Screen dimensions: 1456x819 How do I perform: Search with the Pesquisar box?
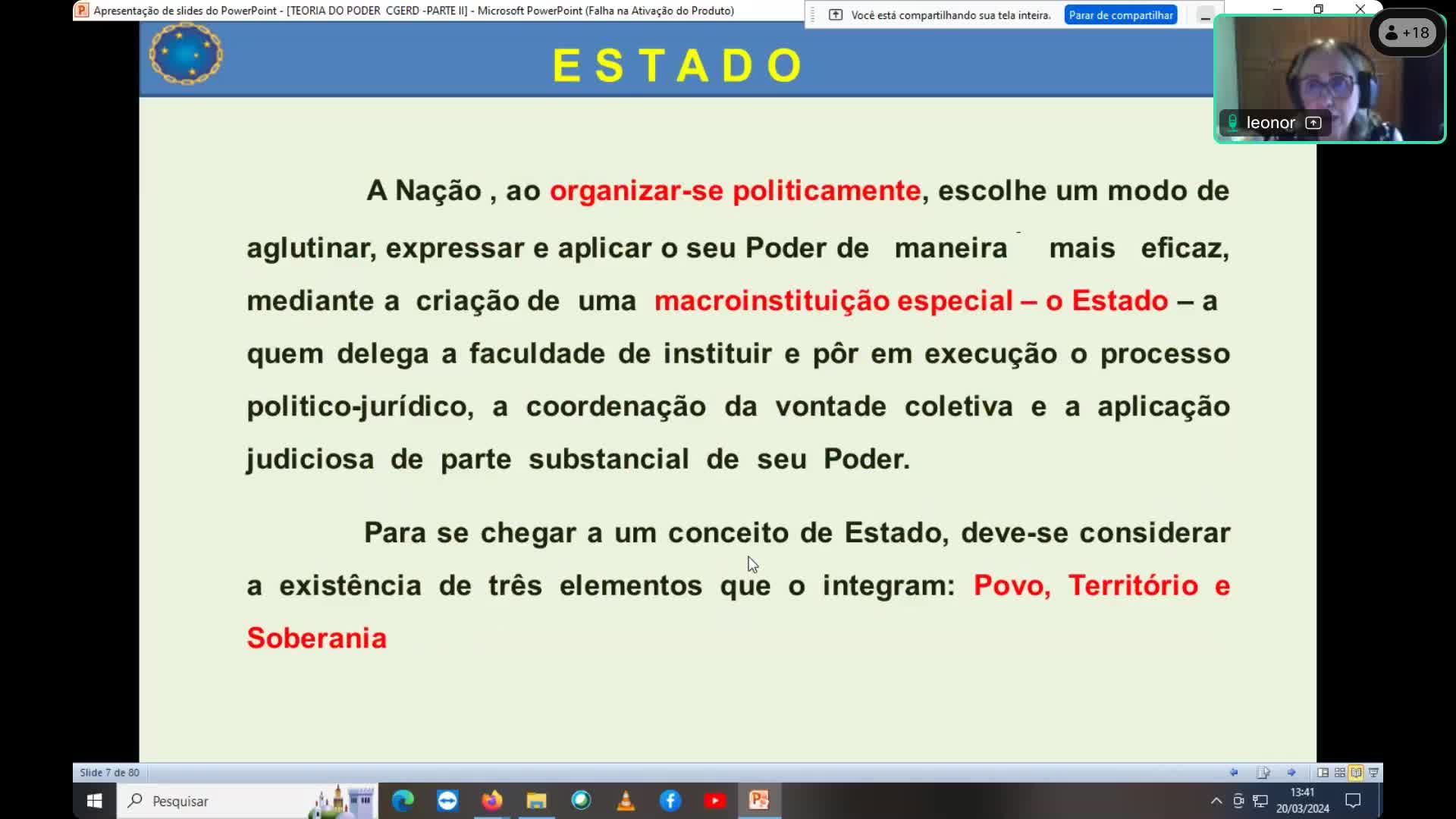pyautogui.click(x=247, y=801)
